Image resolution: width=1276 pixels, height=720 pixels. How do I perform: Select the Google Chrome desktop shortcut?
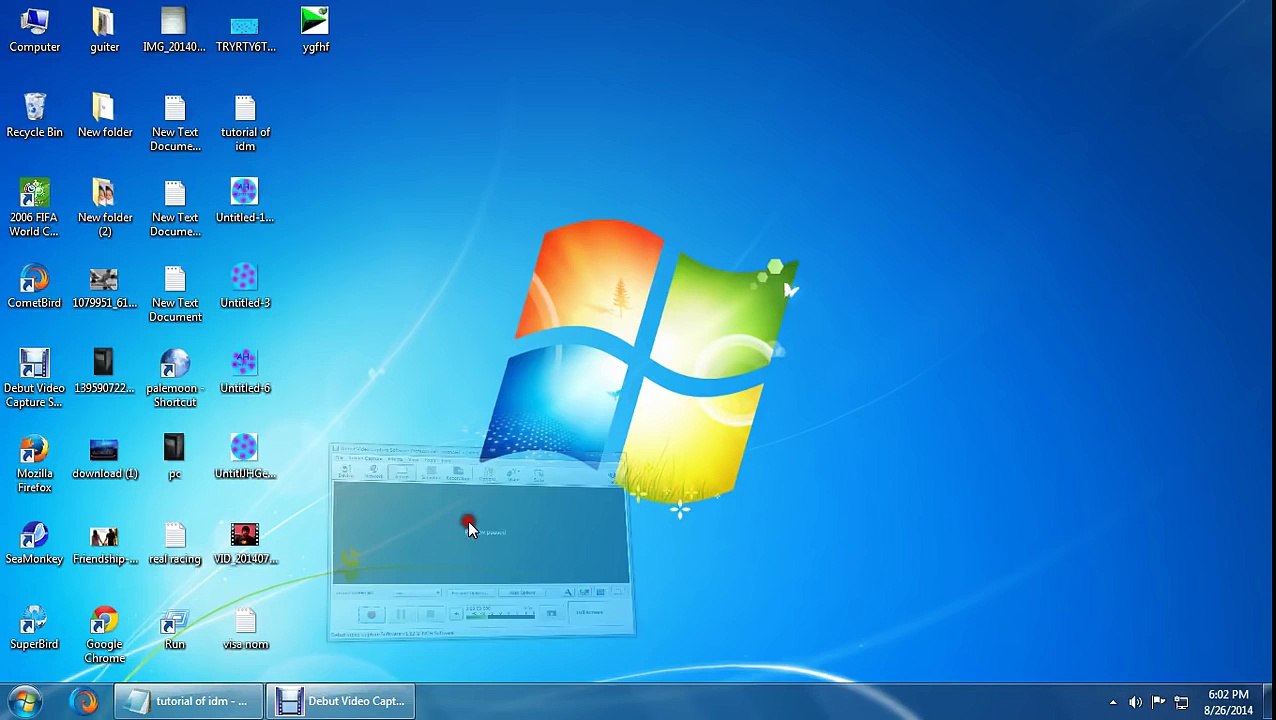click(104, 635)
